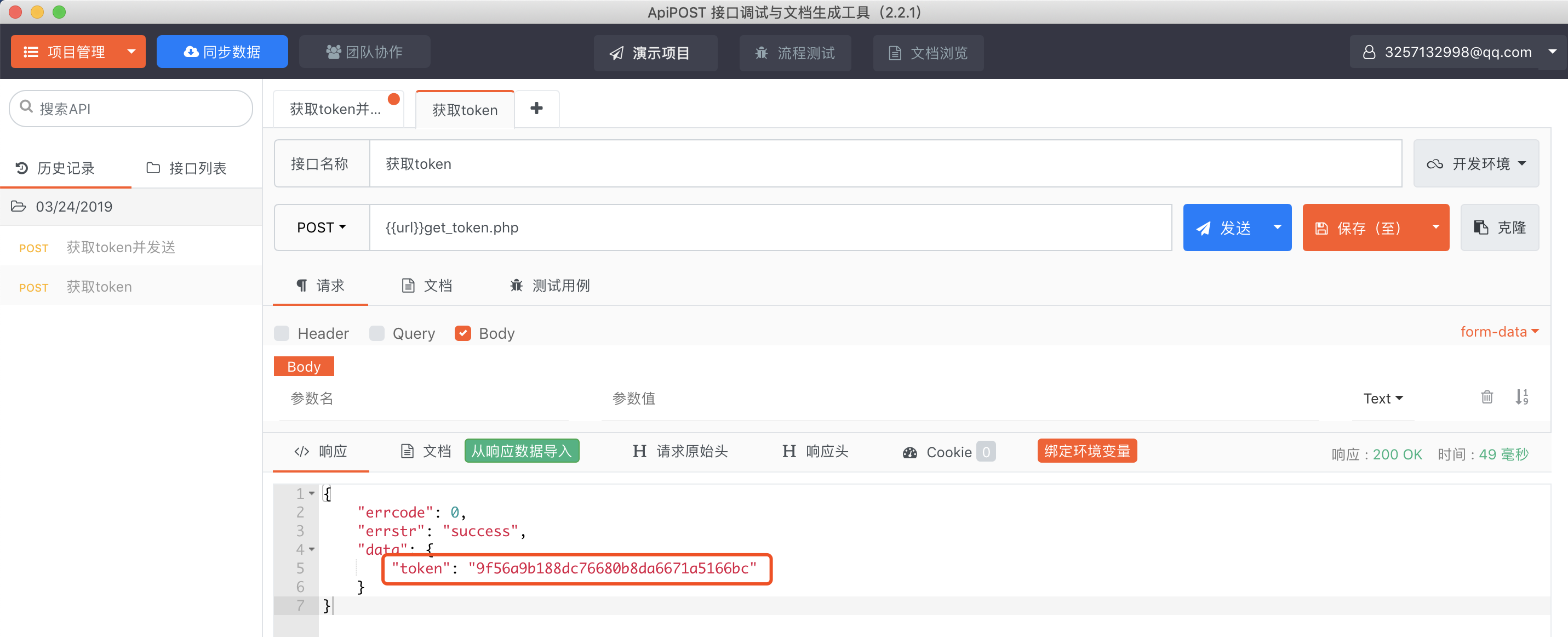Click 克隆 clone icon button
Screen dimensions: 1568x637
pos(1499,228)
